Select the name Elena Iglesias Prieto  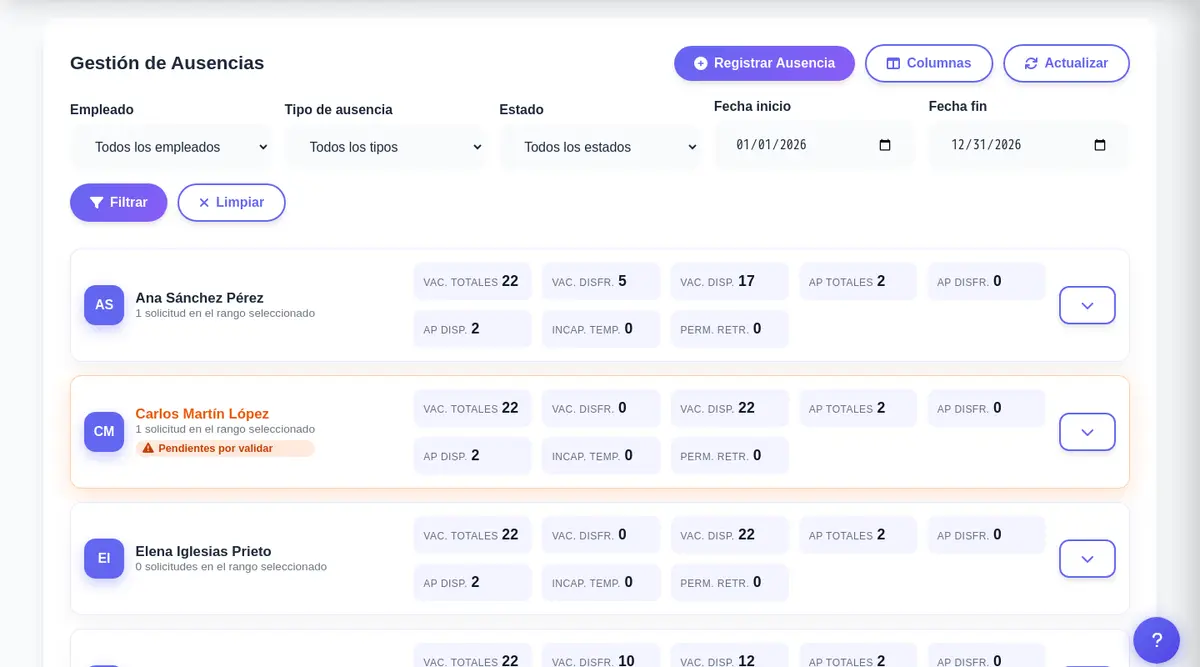(204, 551)
